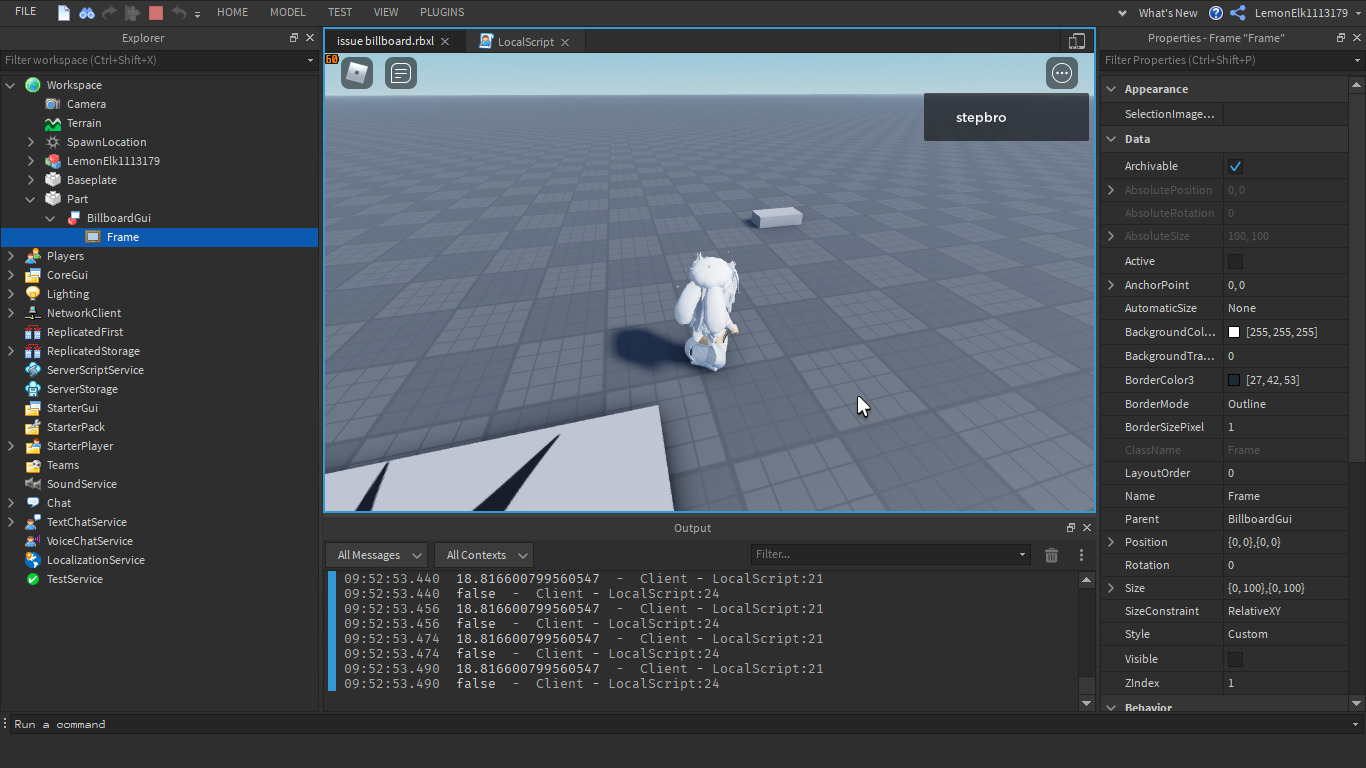1366x768 pixels.
Task: Open the FILE menu
Action: click(24, 12)
